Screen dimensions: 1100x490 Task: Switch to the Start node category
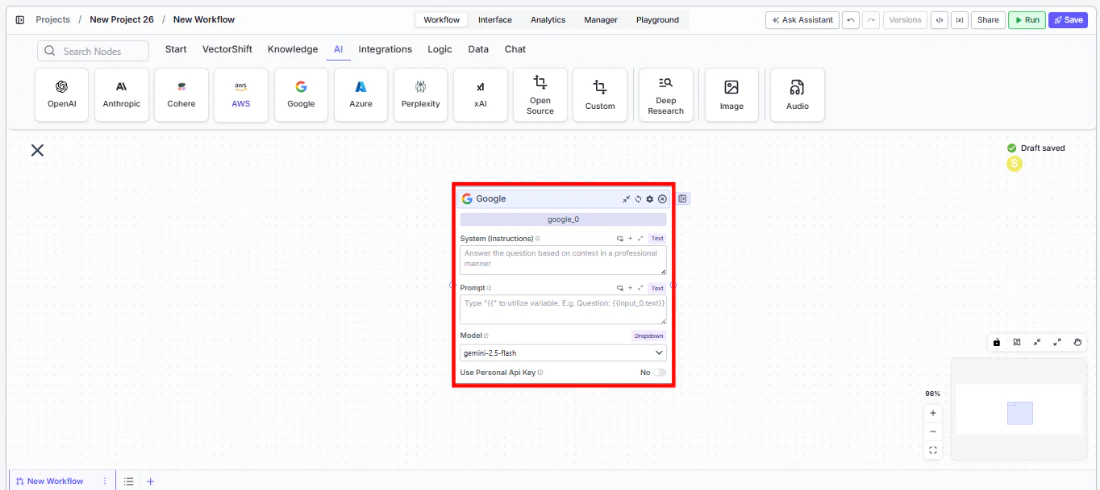tap(176, 50)
